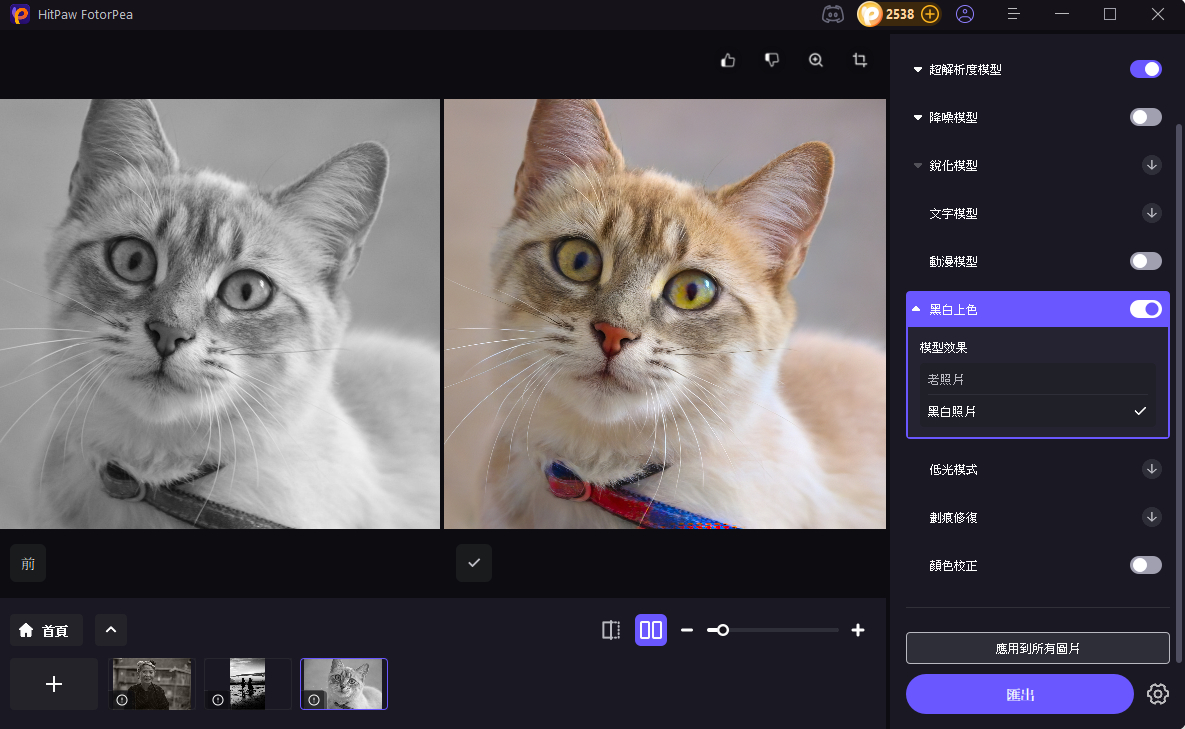
Task: Switch to side-by-side comparison view
Action: point(651,630)
